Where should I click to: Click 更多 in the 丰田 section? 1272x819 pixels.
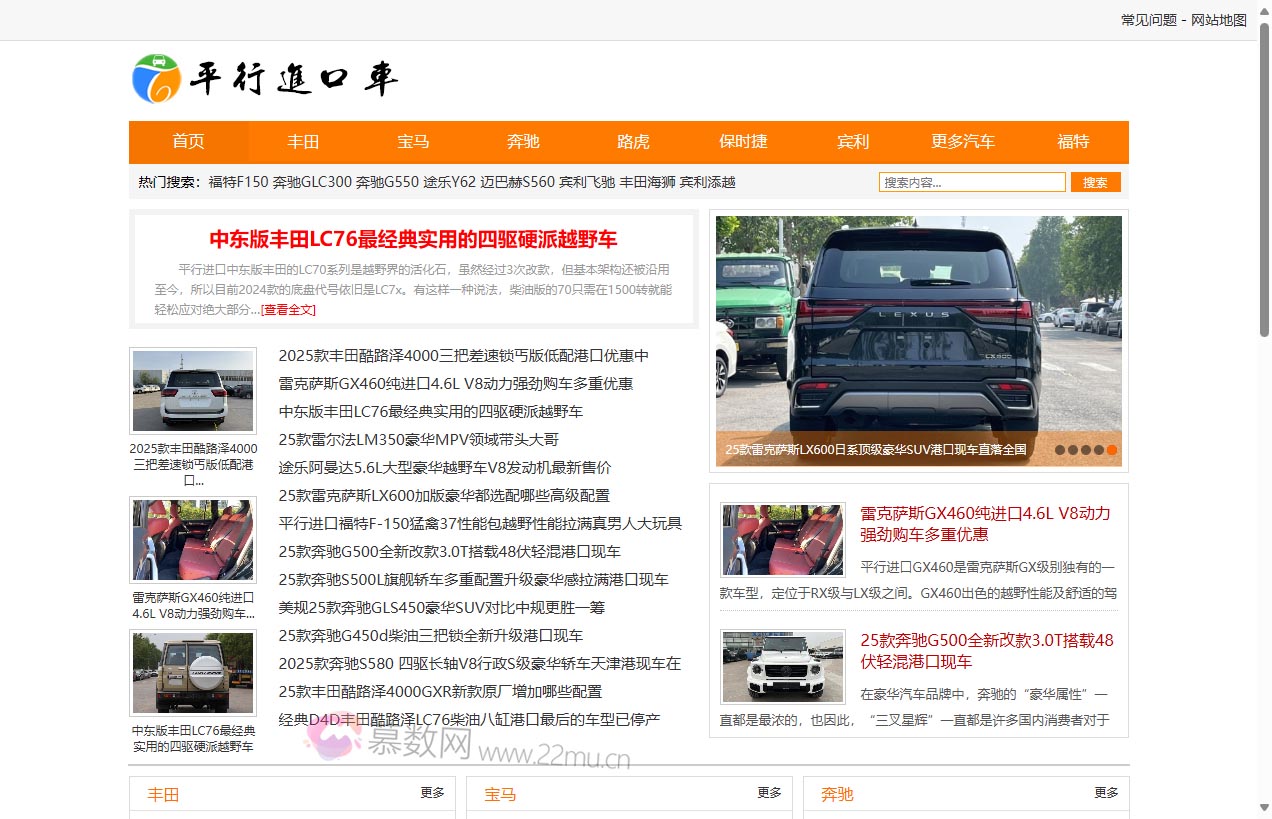click(x=431, y=793)
